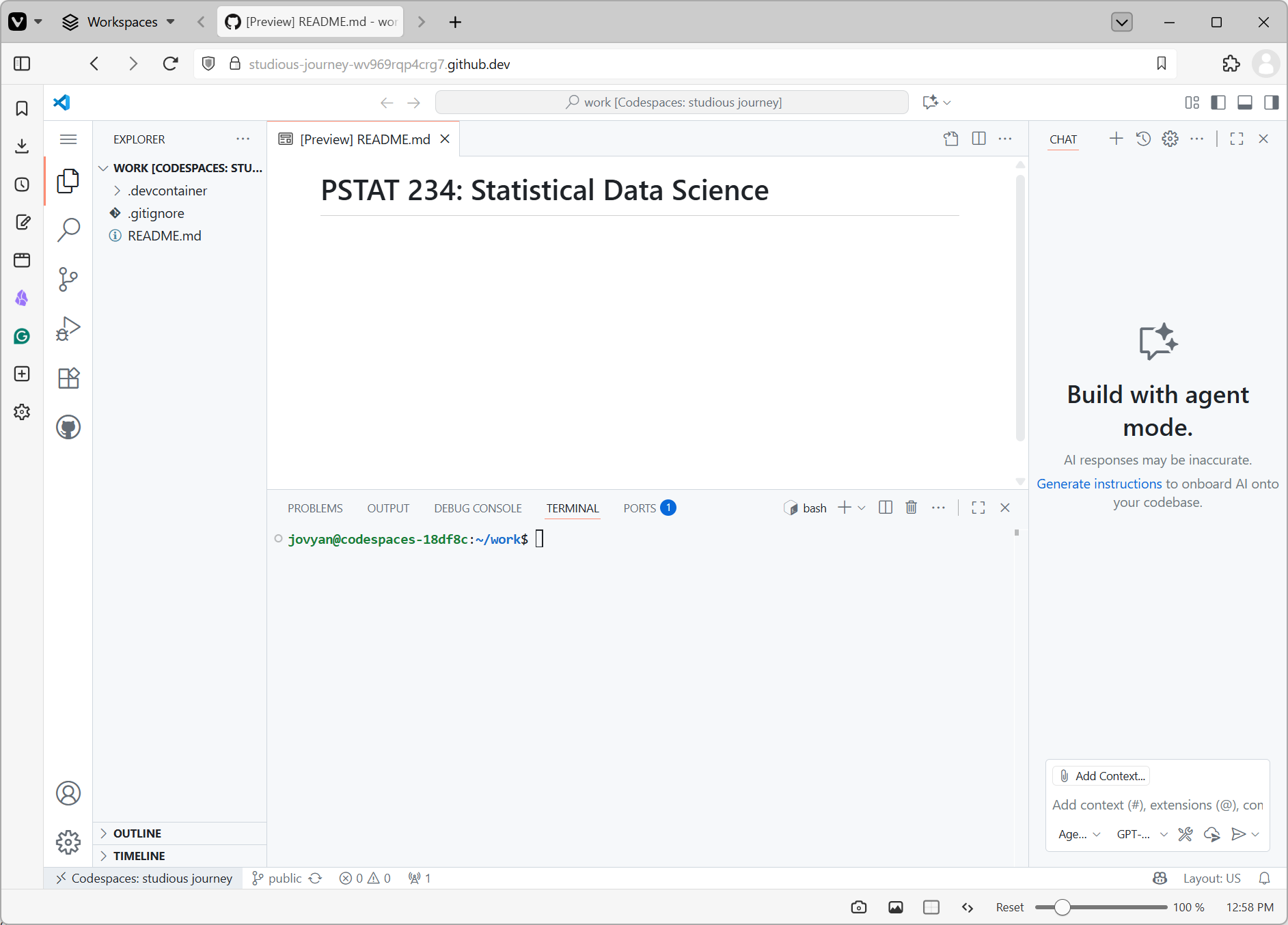Adjust the browser zoom slider
1288x925 pixels.
coord(1062,907)
